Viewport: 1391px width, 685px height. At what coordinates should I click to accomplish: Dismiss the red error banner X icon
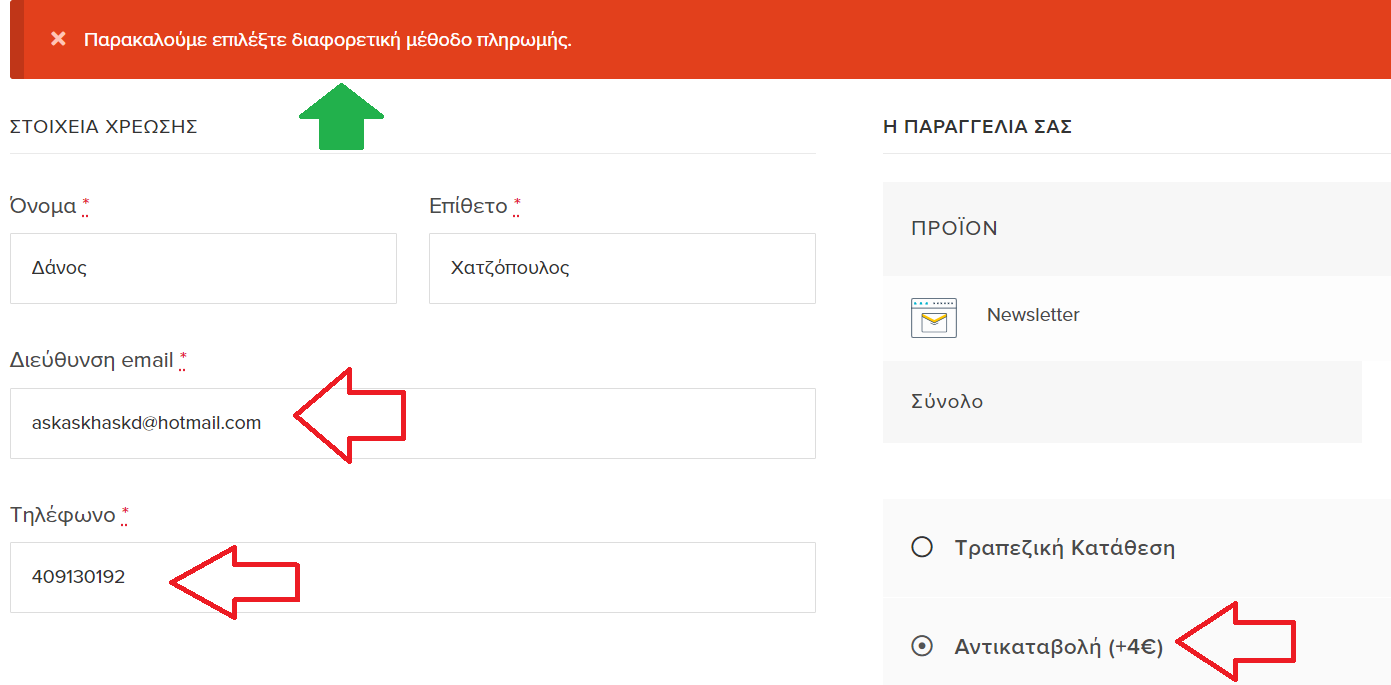pyautogui.click(x=59, y=39)
